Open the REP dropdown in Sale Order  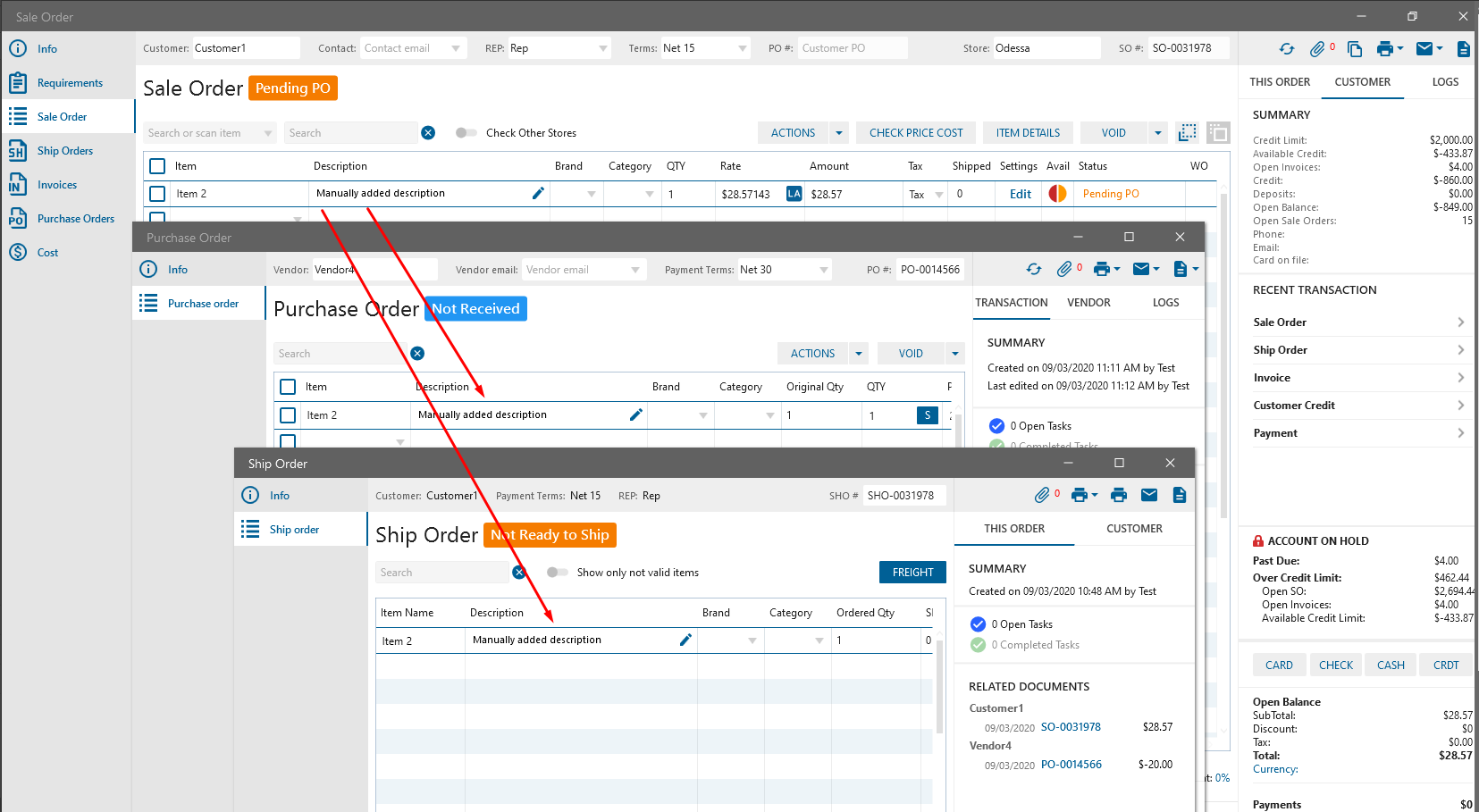(x=603, y=48)
